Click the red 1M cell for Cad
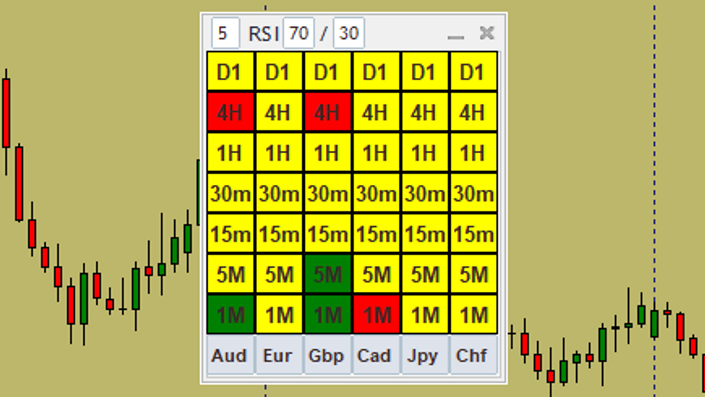Image resolution: width=705 pixels, height=397 pixels. (x=376, y=314)
